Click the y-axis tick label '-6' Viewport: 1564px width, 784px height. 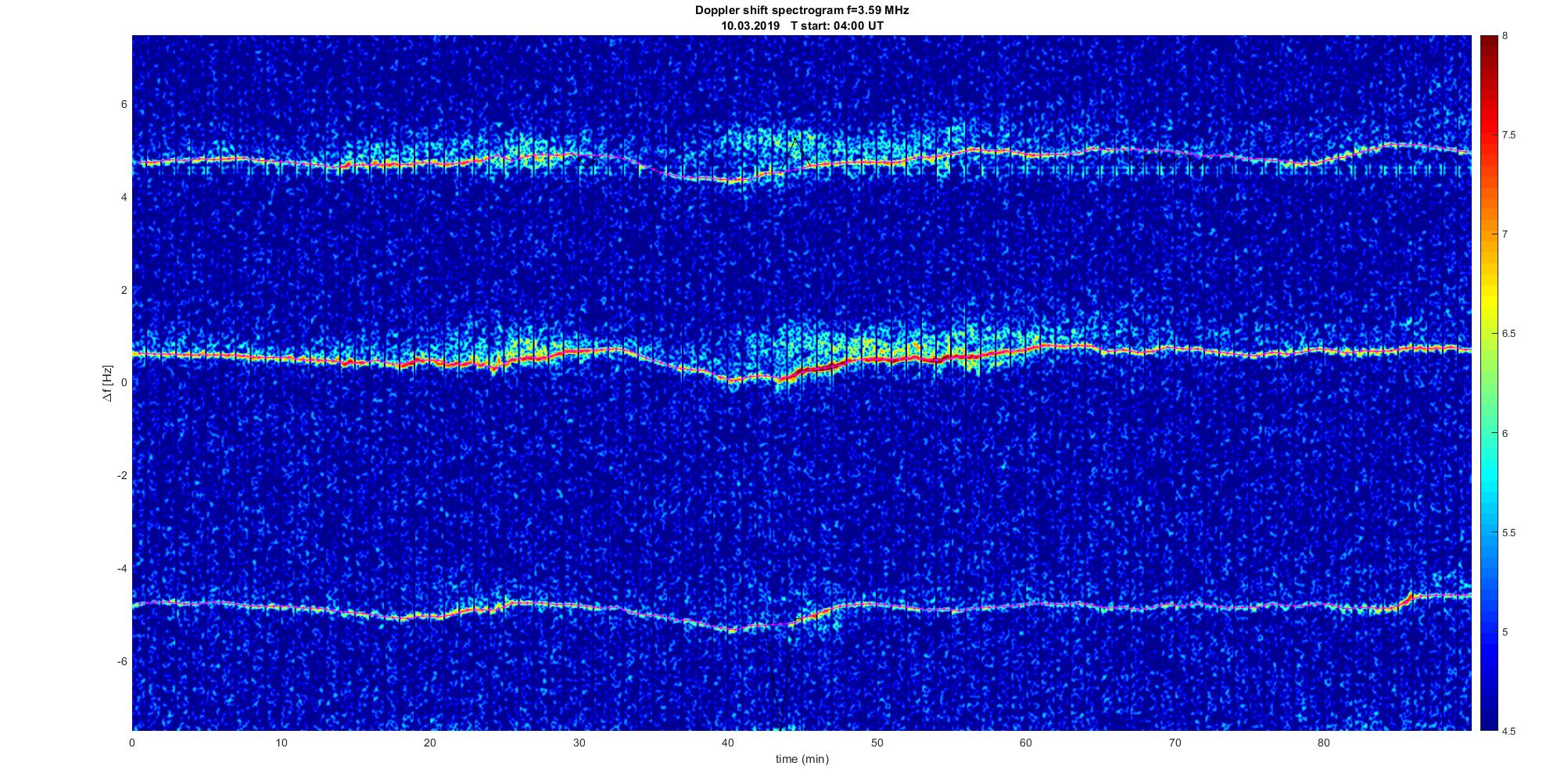[121, 661]
